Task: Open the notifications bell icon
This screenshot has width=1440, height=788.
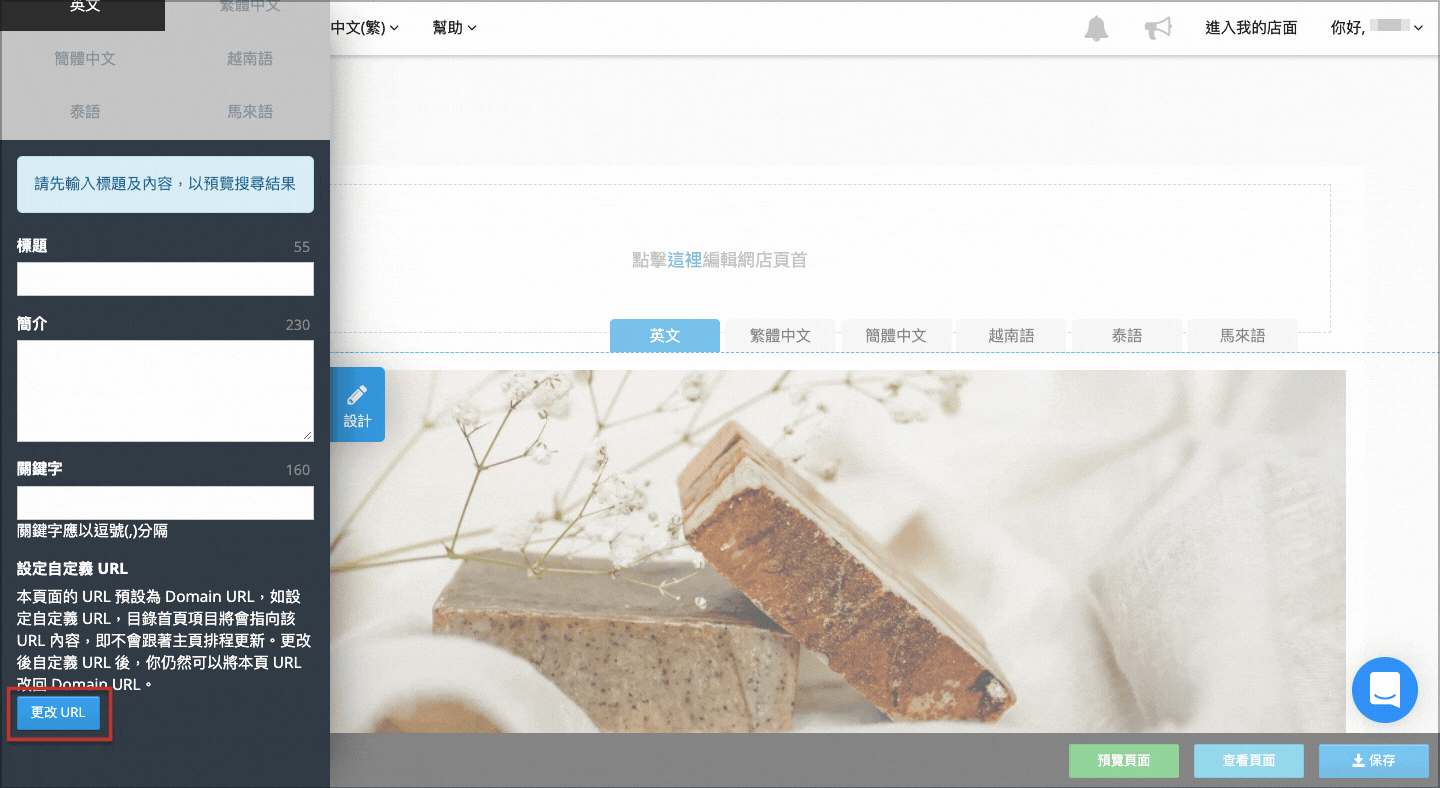Action: 1096,28
